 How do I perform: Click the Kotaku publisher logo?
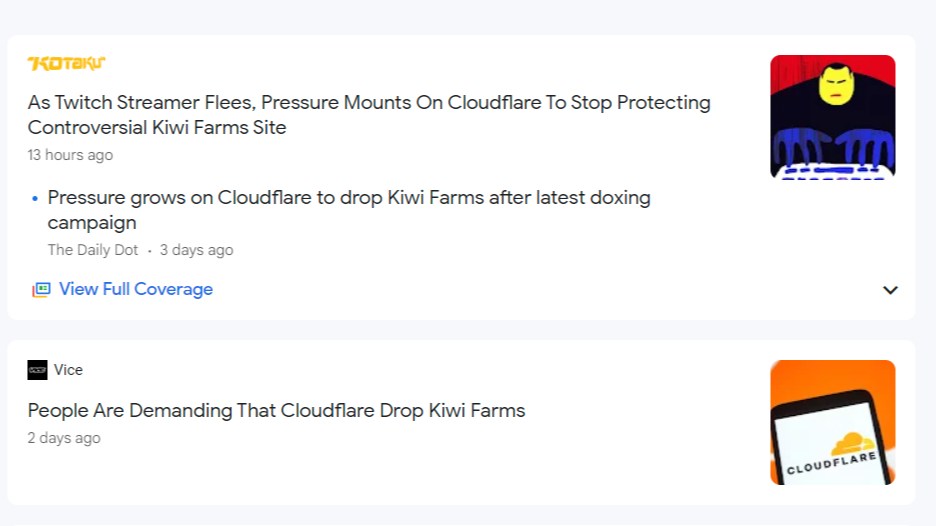66,63
